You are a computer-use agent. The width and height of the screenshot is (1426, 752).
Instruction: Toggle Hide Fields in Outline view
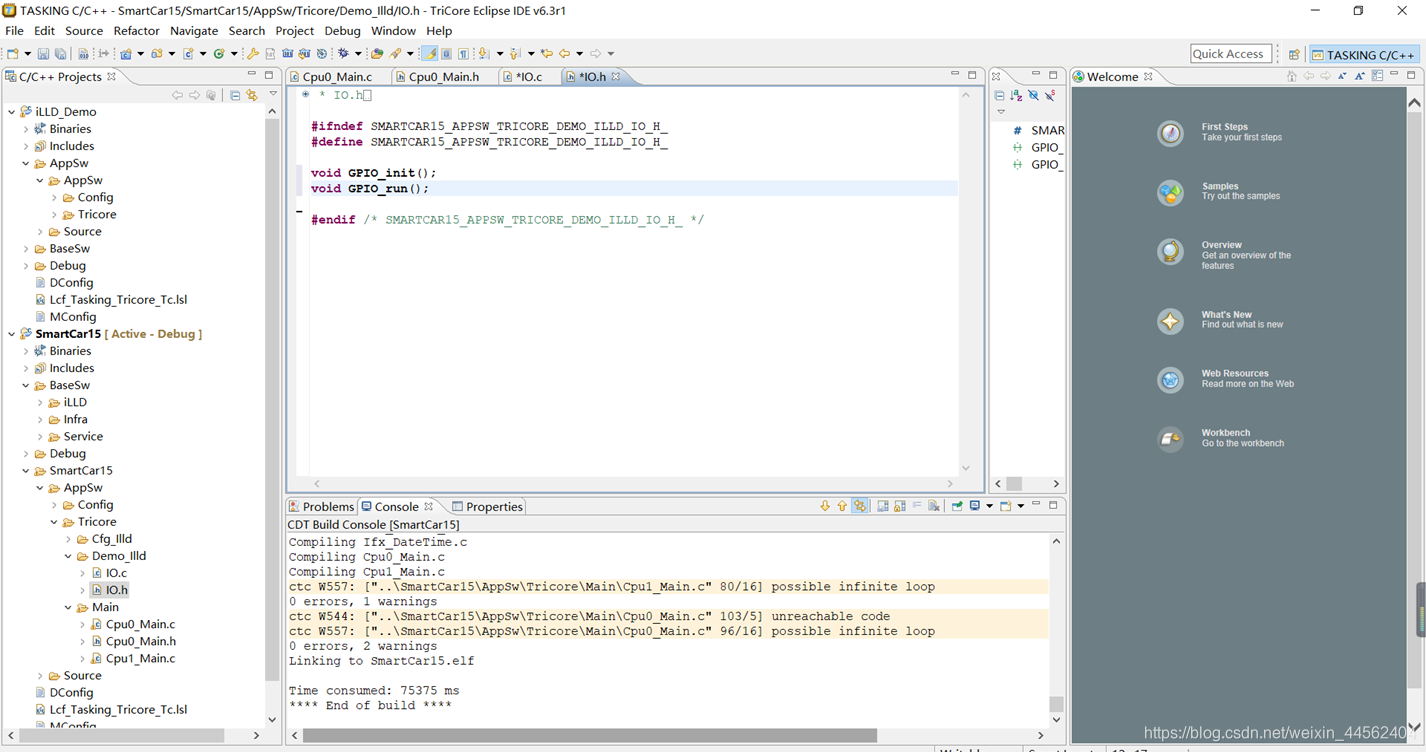tap(1033, 96)
